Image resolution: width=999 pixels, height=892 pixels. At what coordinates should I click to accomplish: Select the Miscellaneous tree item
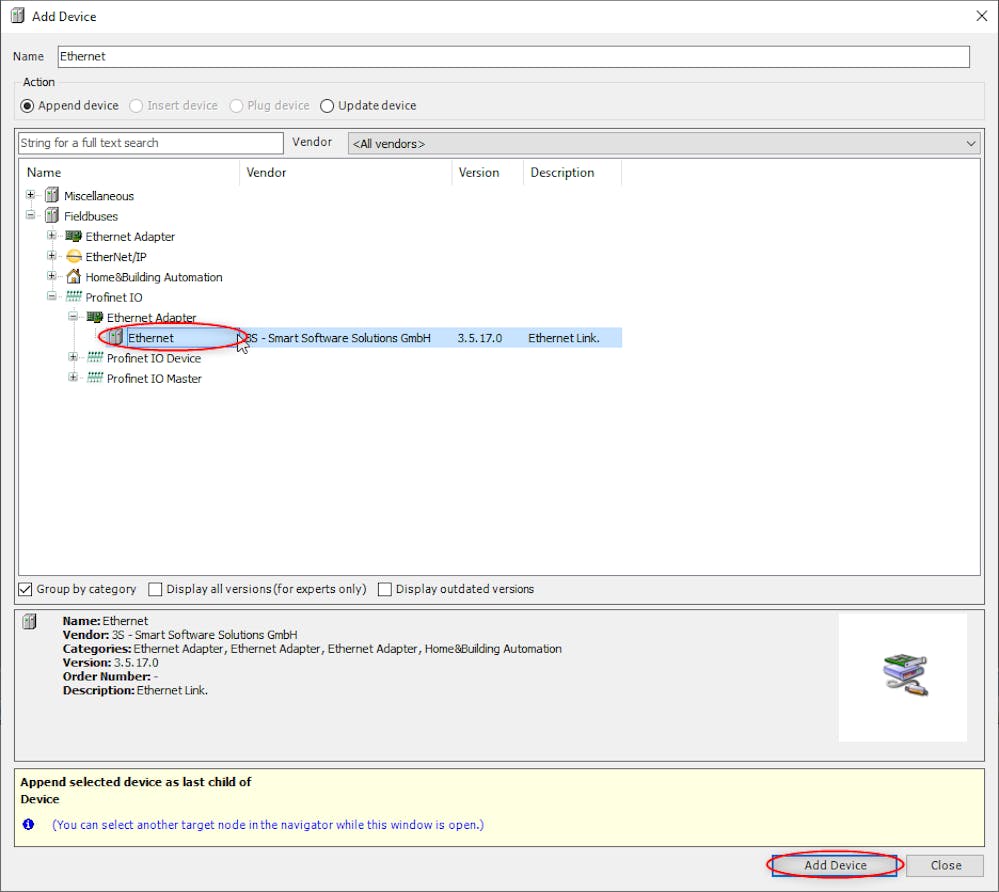click(x=99, y=196)
